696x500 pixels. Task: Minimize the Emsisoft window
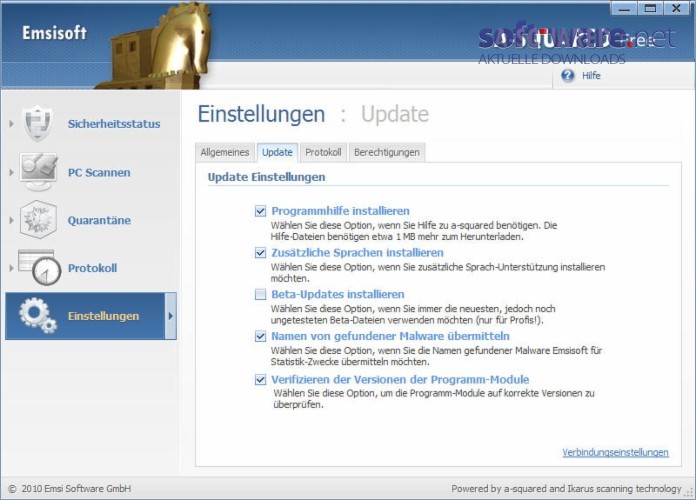tap(624, 8)
